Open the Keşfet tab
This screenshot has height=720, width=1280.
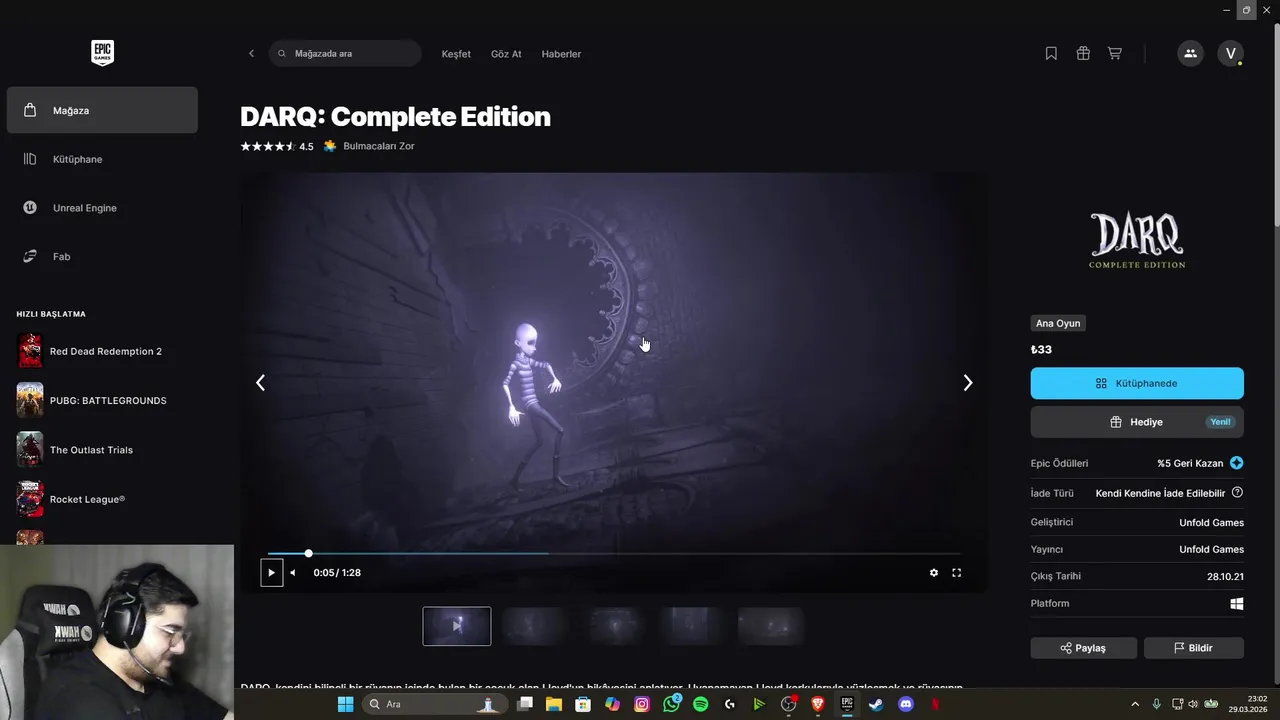point(456,54)
